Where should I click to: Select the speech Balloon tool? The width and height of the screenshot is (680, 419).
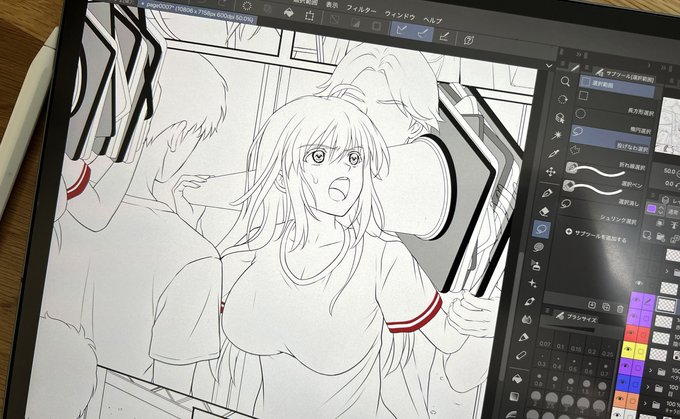pos(538,247)
